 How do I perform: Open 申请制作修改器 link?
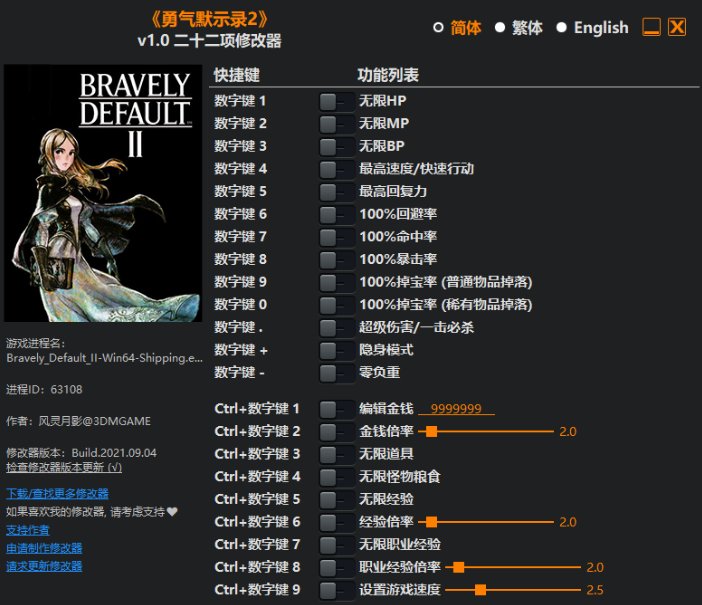[x=44, y=548]
